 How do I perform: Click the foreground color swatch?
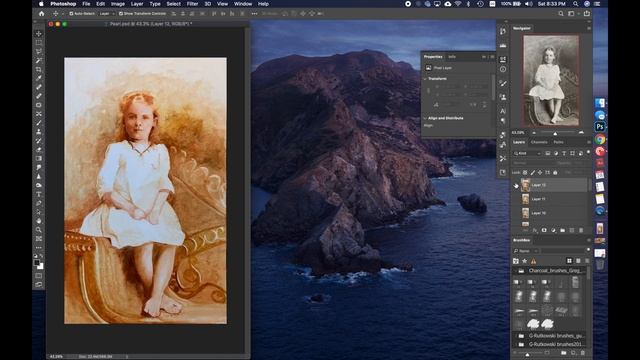pos(37,262)
